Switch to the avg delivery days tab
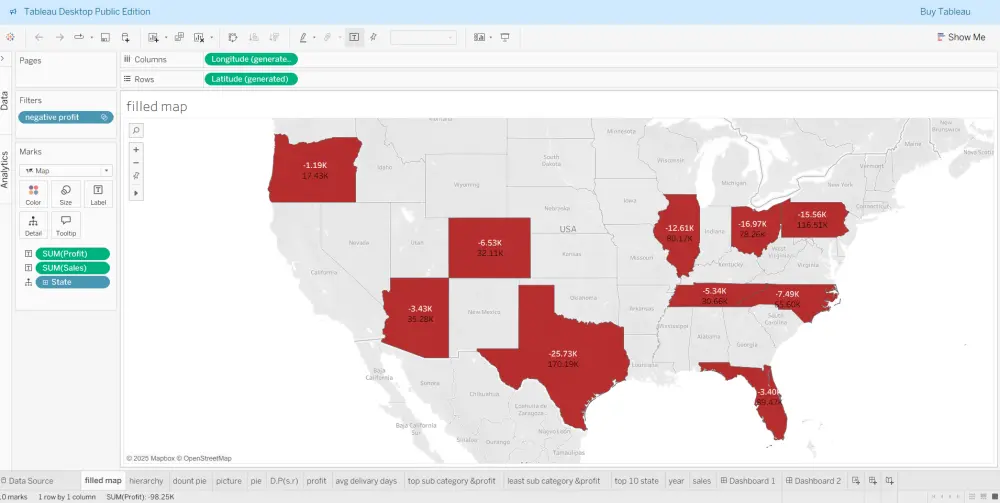Image resolution: width=1000 pixels, height=503 pixels. point(366,481)
